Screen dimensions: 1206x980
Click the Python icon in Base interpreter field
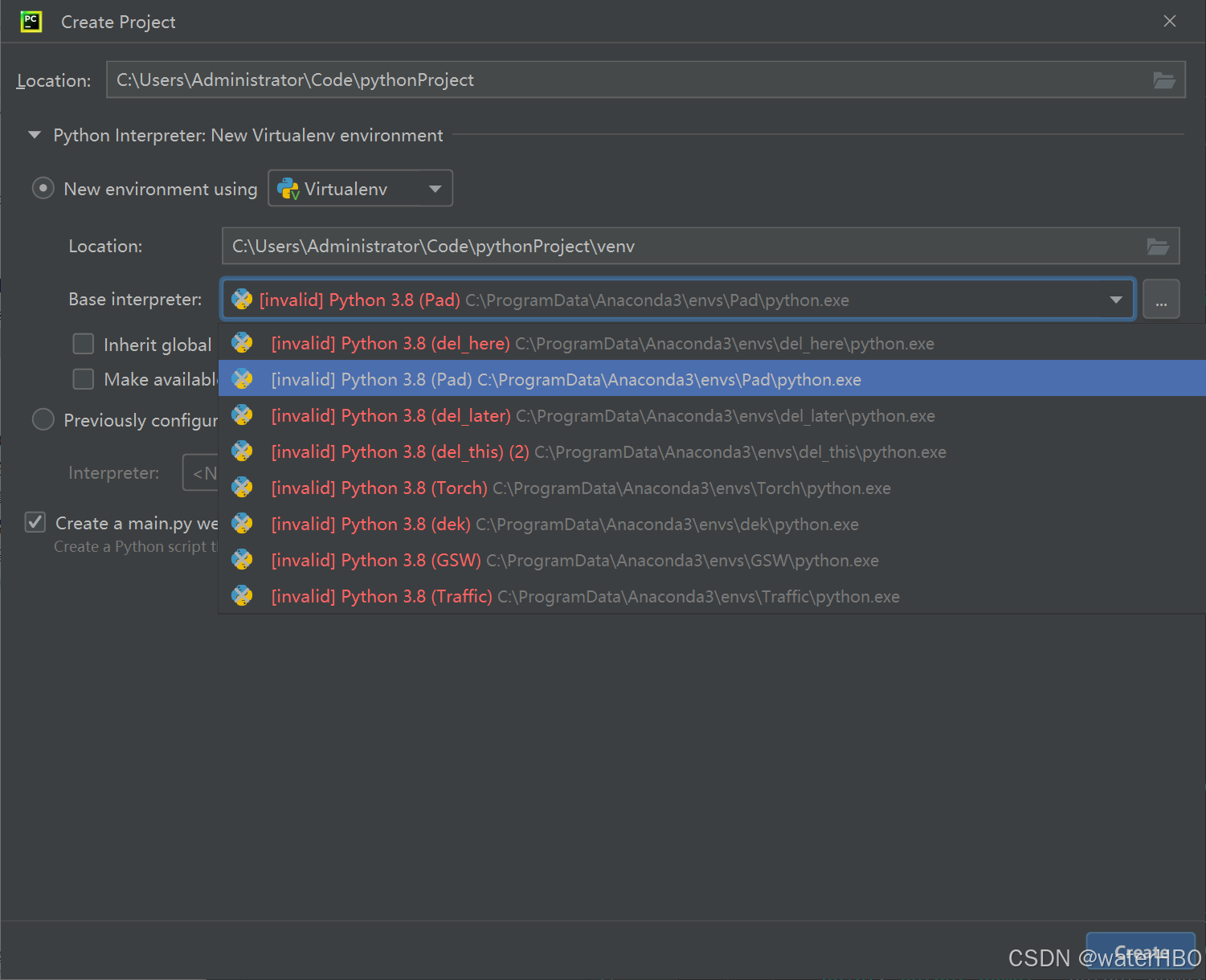coord(242,300)
